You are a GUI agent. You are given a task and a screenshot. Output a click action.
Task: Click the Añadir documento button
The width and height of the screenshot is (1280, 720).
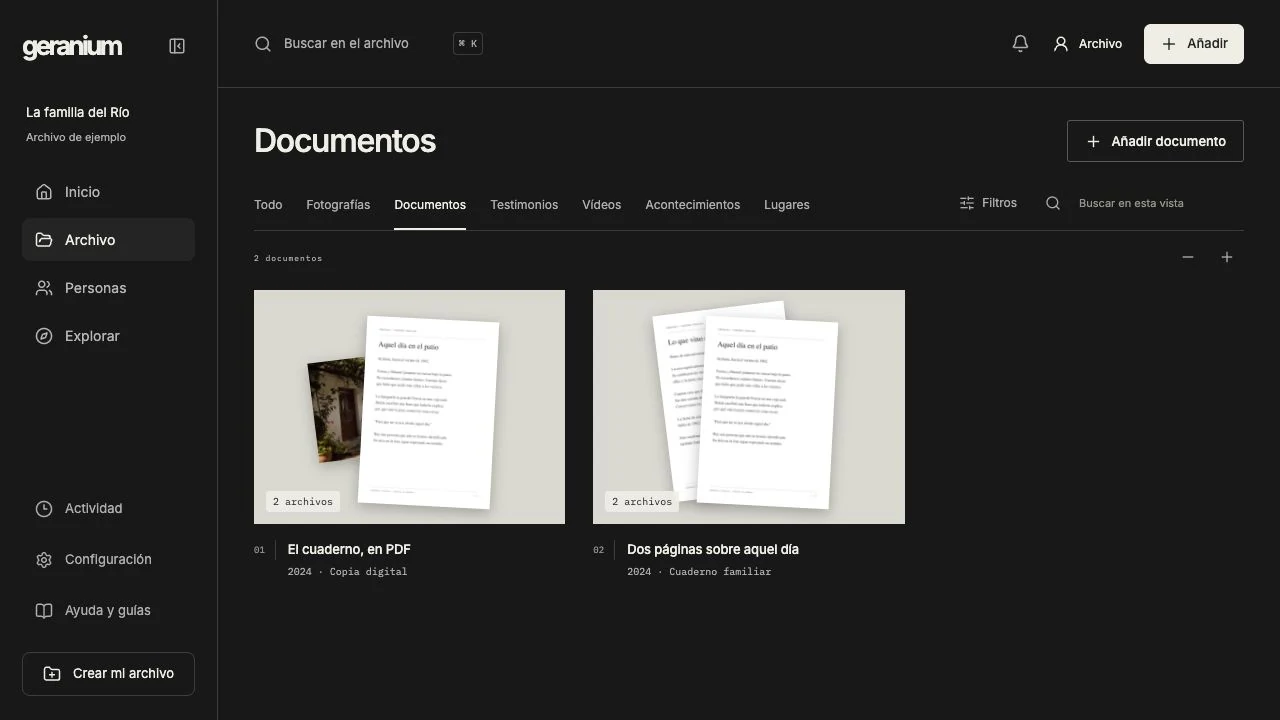(1155, 141)
